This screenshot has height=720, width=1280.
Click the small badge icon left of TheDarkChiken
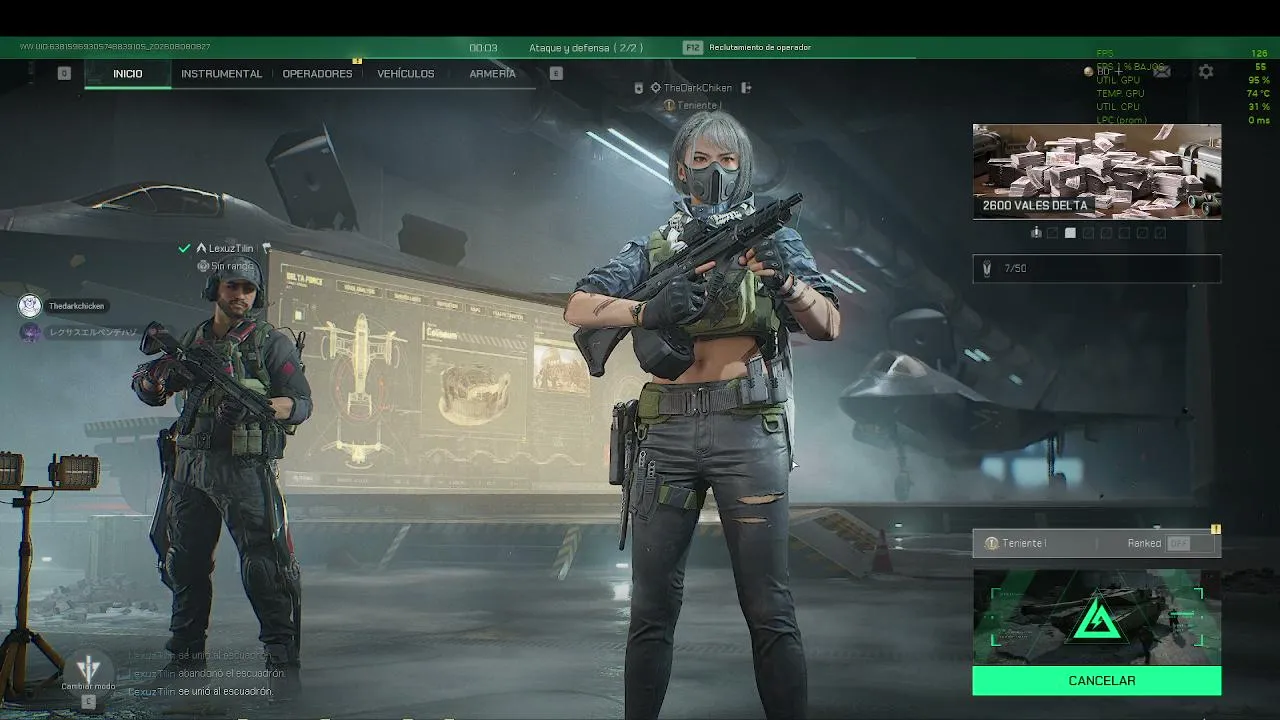tap(639, 88)
